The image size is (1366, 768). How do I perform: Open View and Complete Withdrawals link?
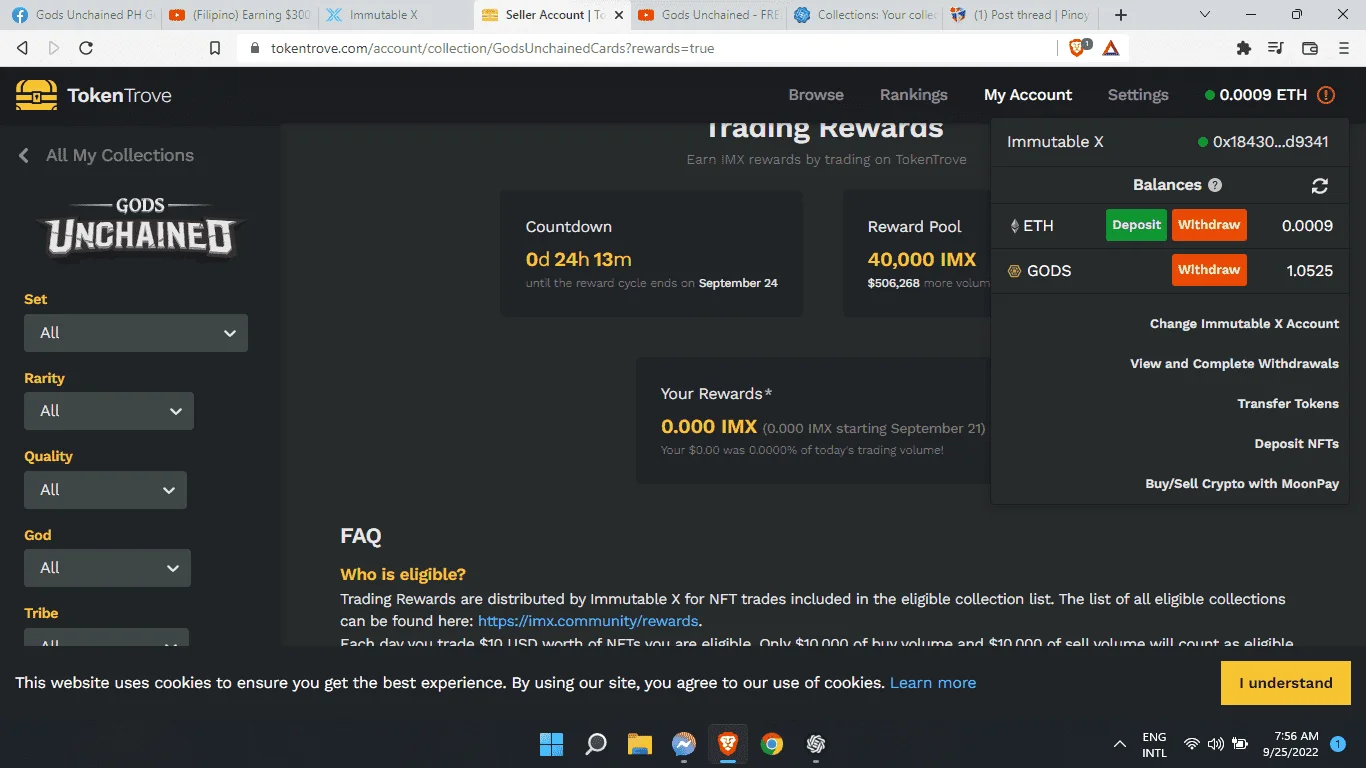[1234, 364]
